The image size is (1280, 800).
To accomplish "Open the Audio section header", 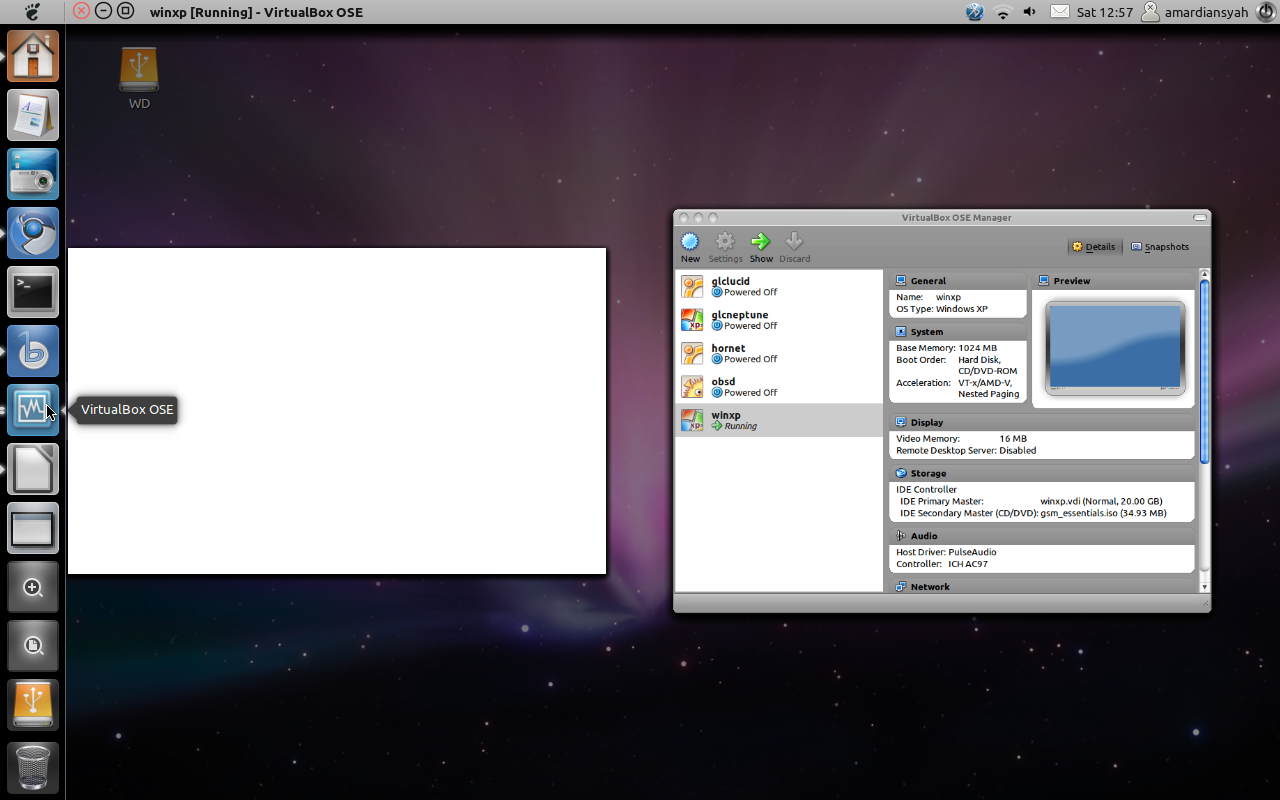I will pyautogui.click(x=1042, y=536).
